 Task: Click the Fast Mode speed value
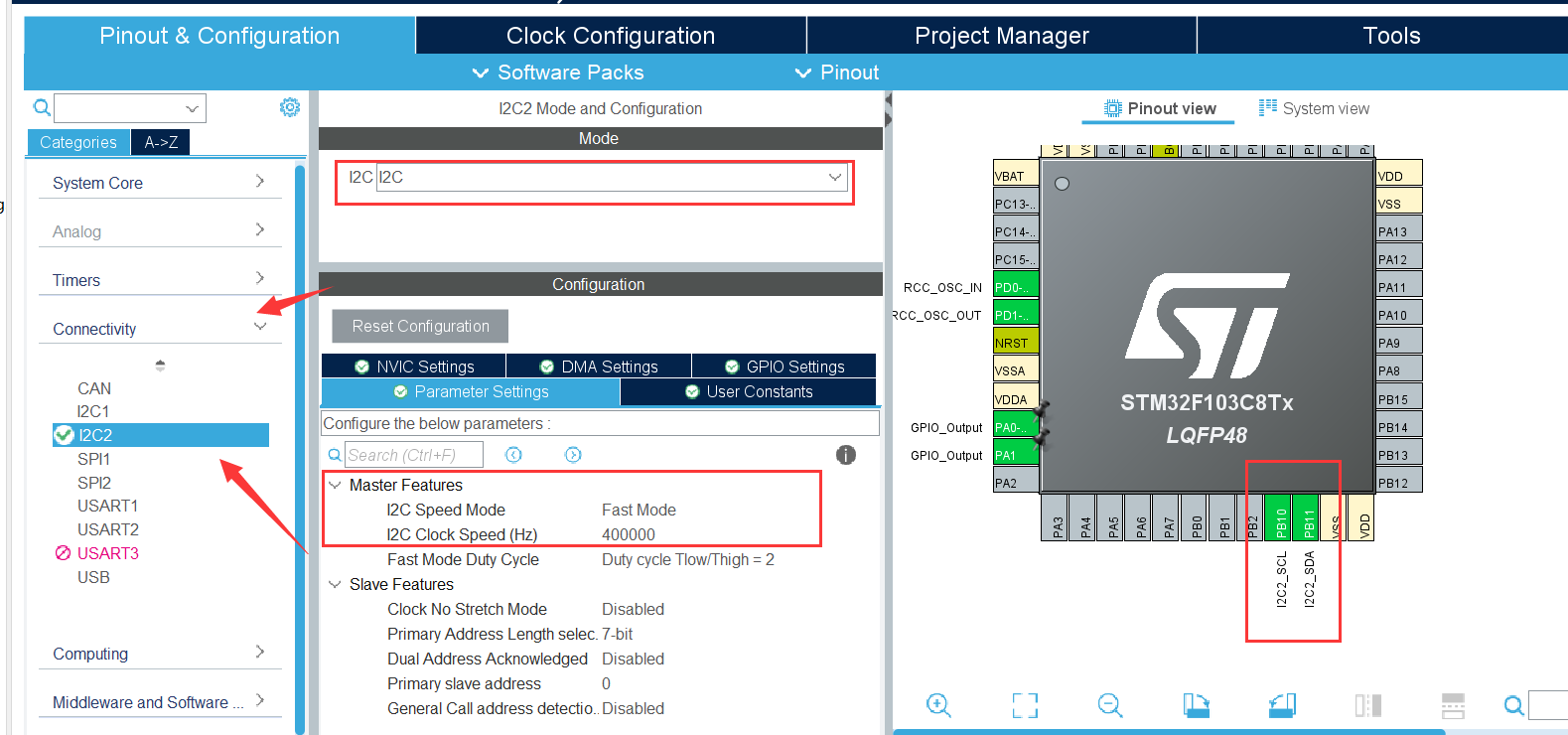(x=639, y=510)
